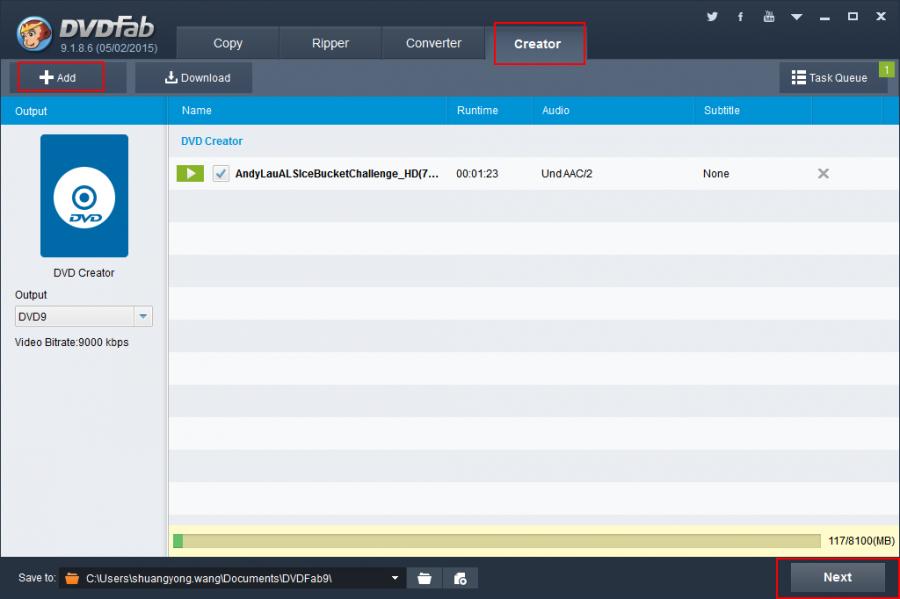Switch to the Copy tab
The image size is (900, 599).
click(228, 43)
